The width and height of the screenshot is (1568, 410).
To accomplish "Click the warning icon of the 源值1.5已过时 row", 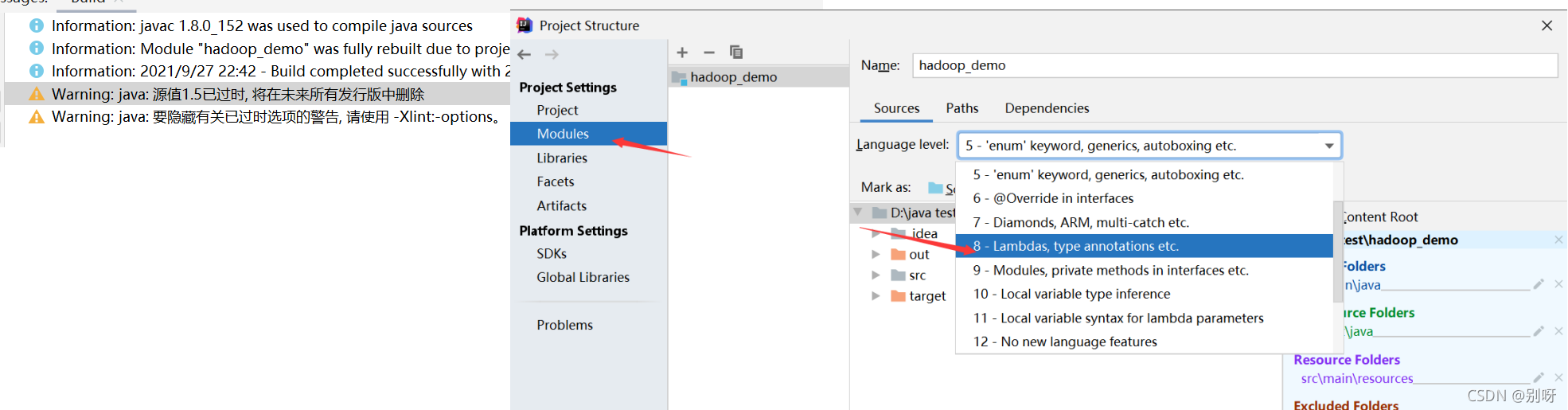I will [x=37, y=94].
